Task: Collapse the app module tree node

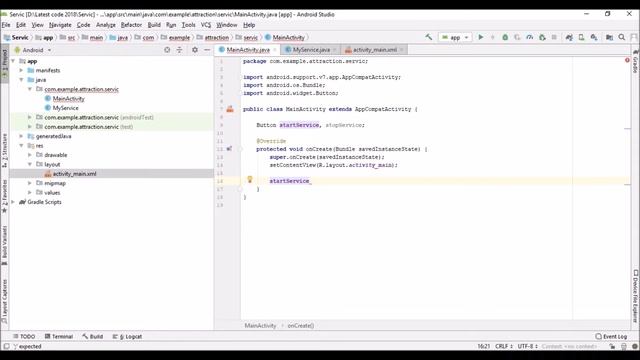Action: [x=13, y=61]
